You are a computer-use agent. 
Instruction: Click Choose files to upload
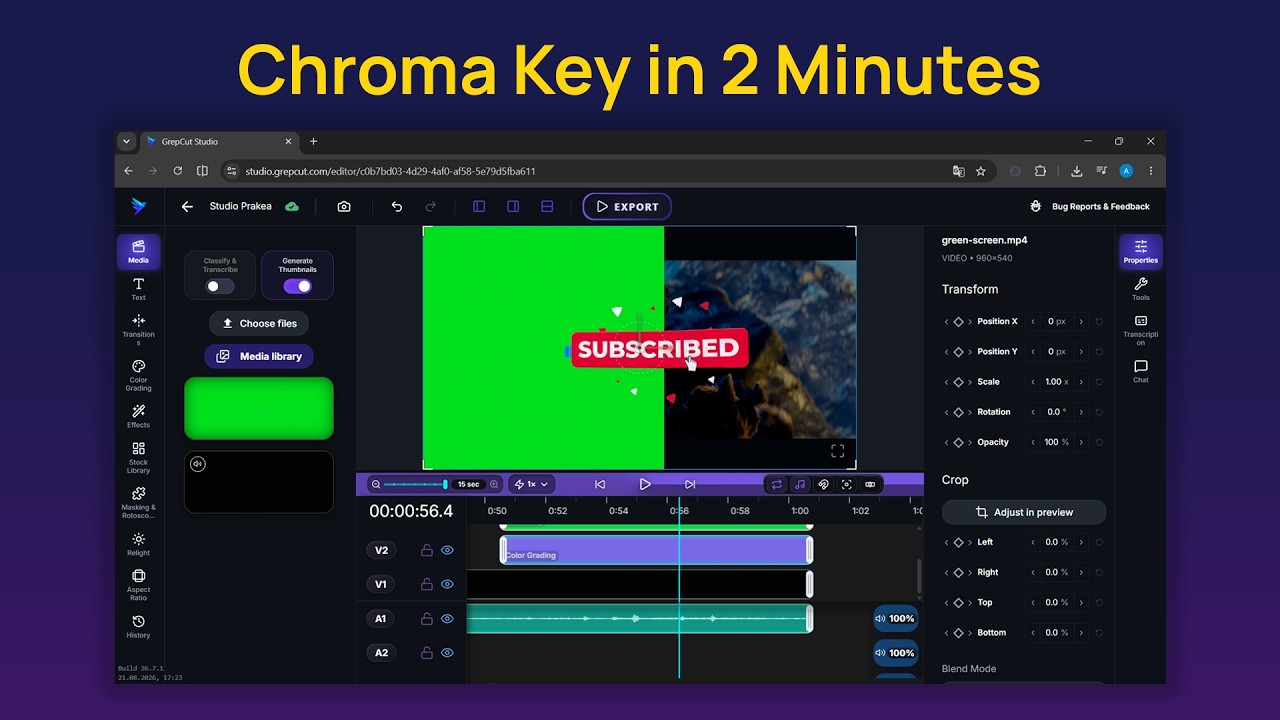pos(259,323)
